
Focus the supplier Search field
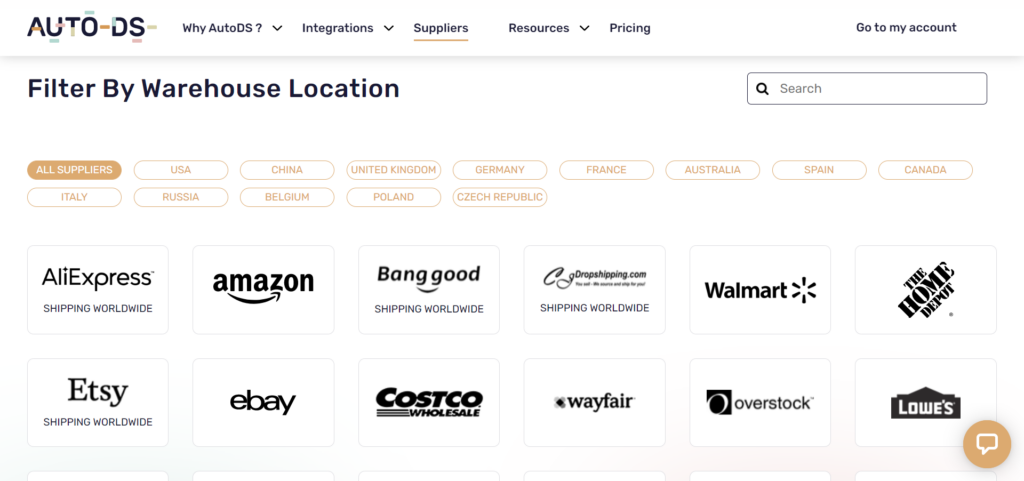tap(867, 89)
